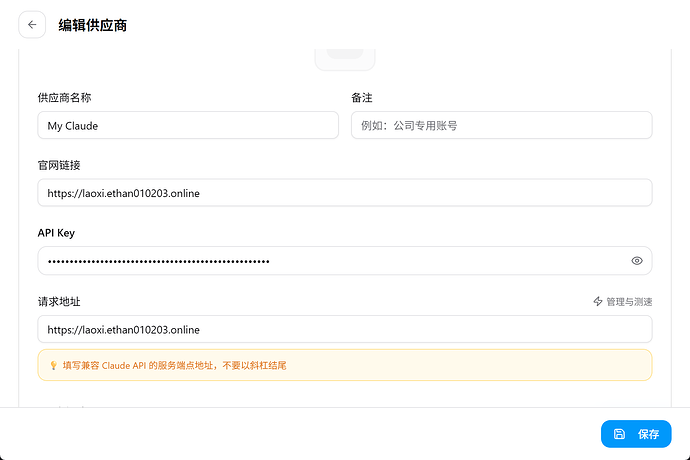Click the 官网链接 label
The height and width of the screenshot is (460, 690).
[x=59, y=166]
